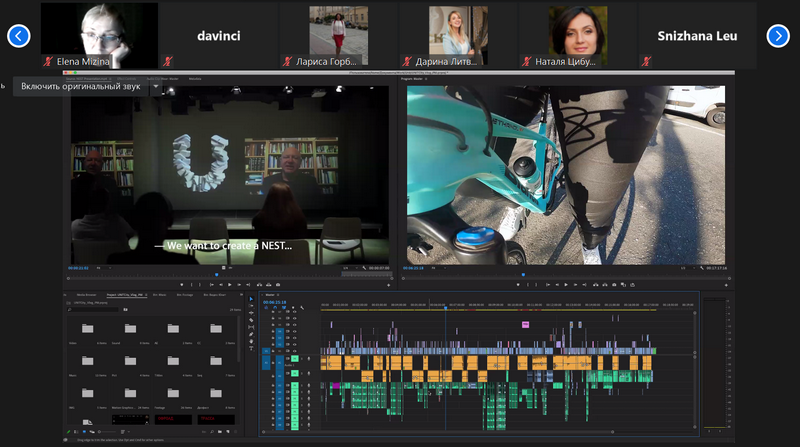The image size is (800, 447).
Task: Click Export Frame camera icon in Program monitor
Action: click(614, 285)
